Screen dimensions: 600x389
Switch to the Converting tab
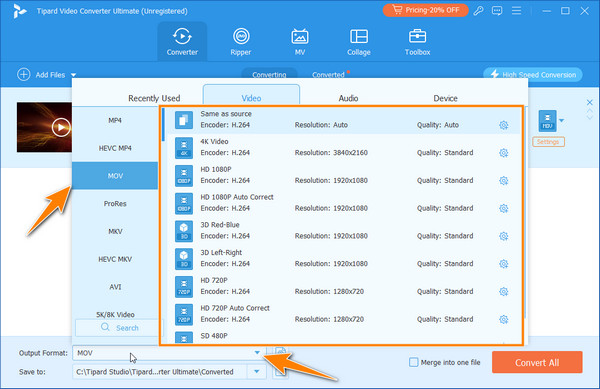tap(269, 75)
